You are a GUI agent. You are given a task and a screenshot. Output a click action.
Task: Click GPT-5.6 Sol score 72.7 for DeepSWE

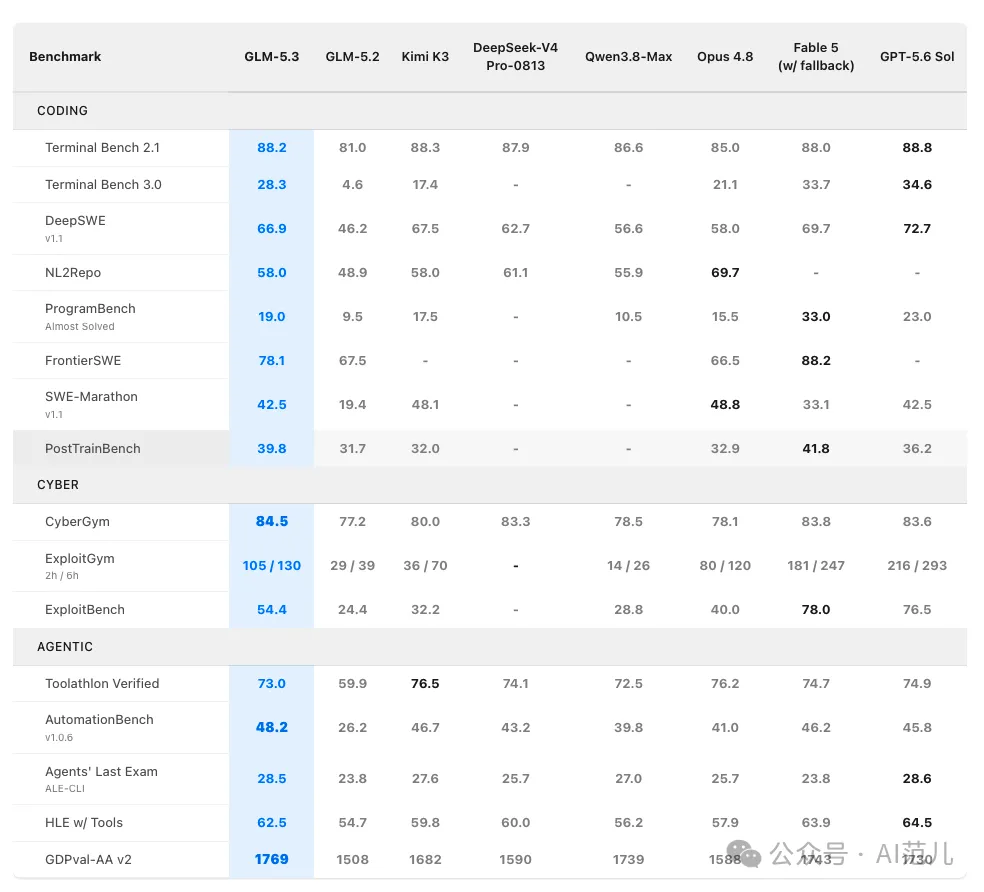pyautogui.click(x=917, y=228)
